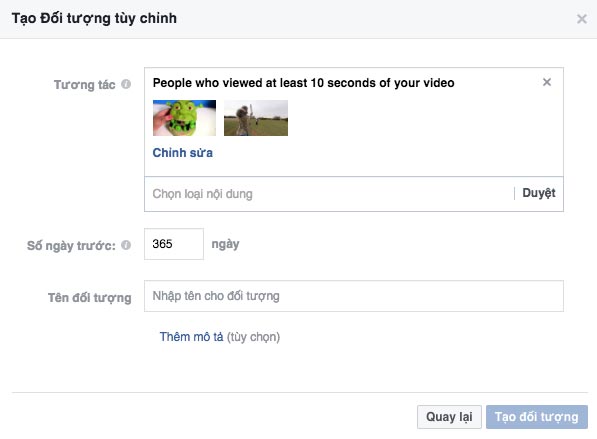
Task: Open the Chỉnh sửa link
Action: 183,153
